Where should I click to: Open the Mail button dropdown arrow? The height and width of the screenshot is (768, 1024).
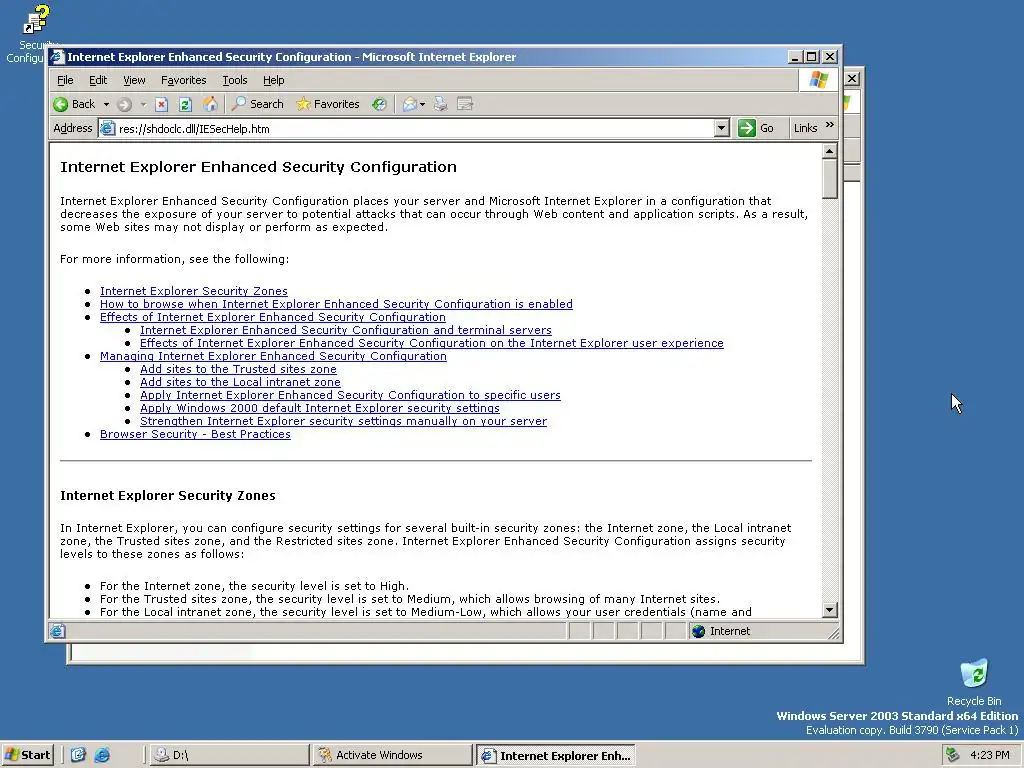coord(423,104)
